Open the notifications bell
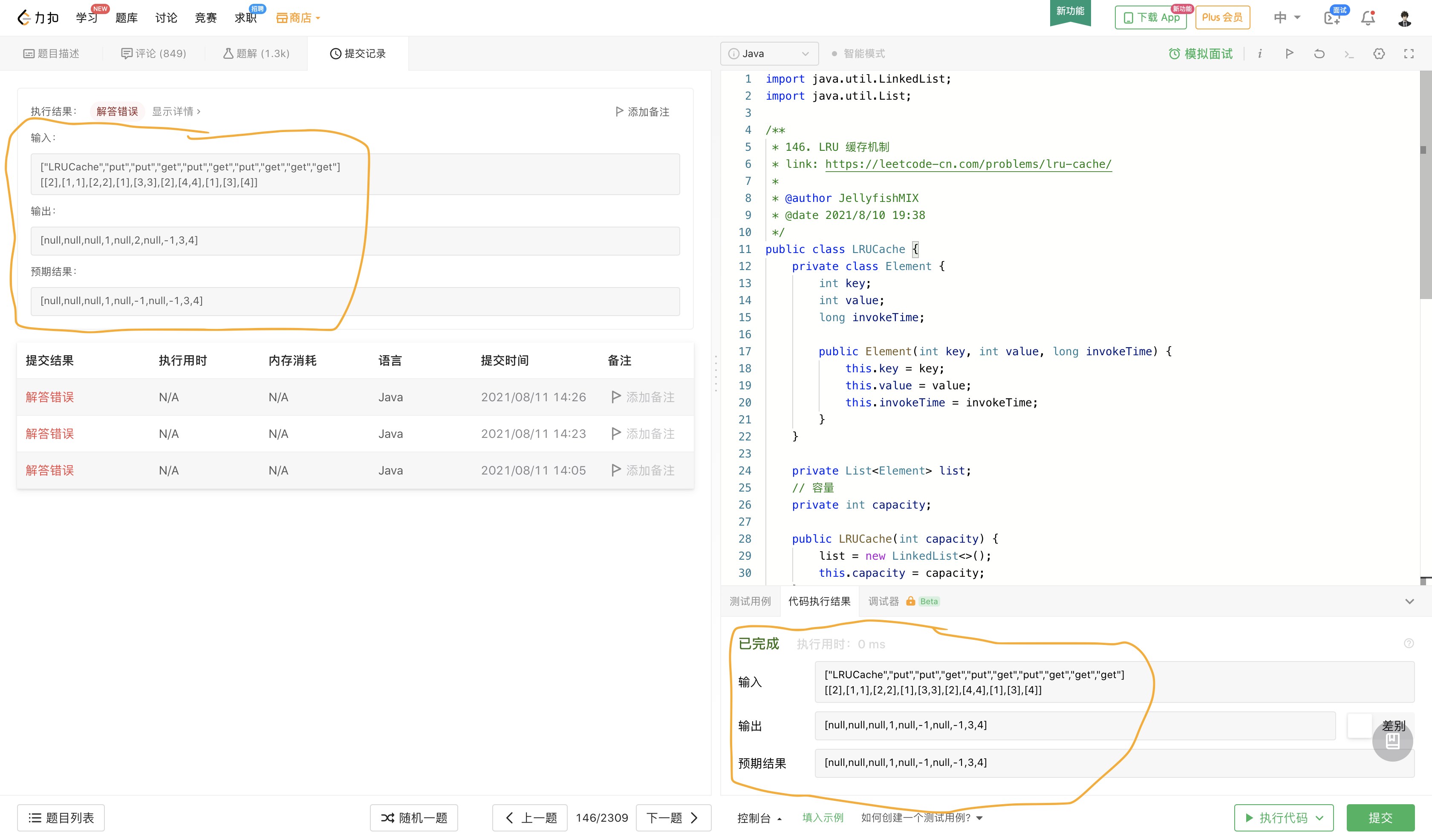1432x840 pixels. click(1368, 18)
